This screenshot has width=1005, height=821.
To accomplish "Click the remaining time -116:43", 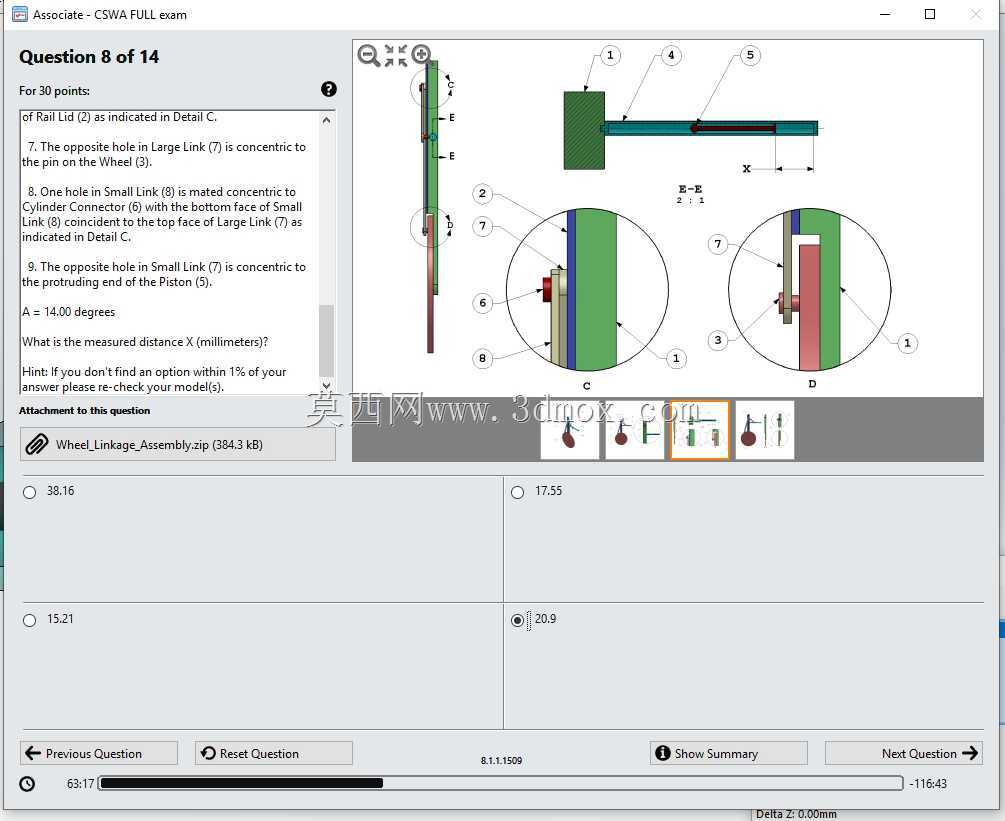I will click(928, 783).
